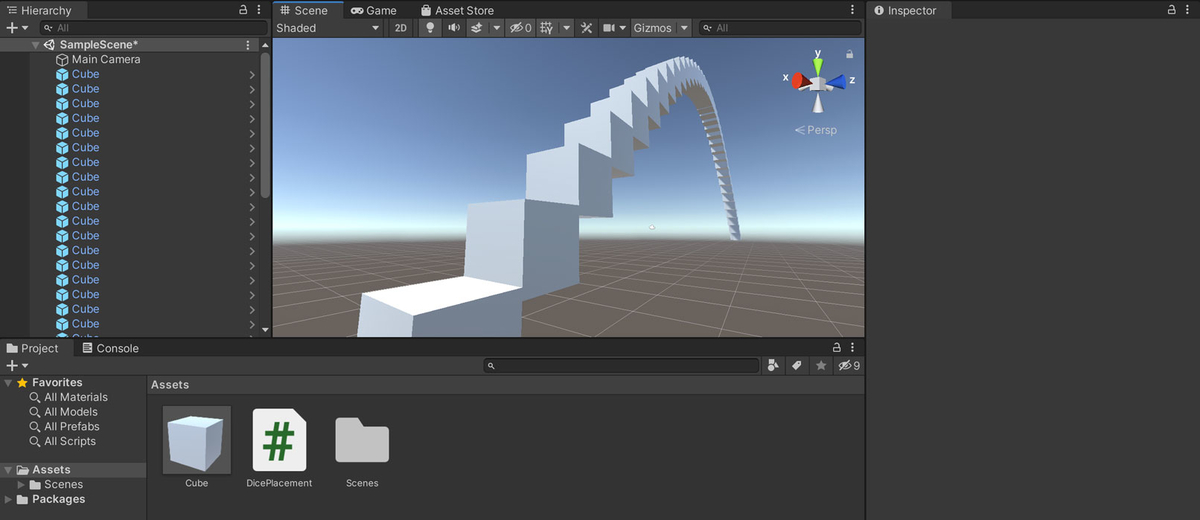Click the Scene view search field
1200x520 pixels.
click(779, 28)
